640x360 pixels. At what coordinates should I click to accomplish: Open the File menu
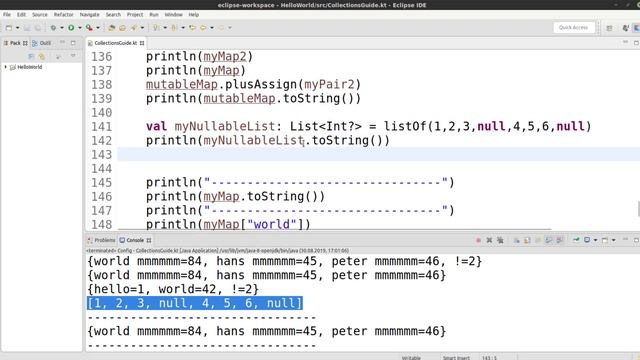tap(7, 14)
